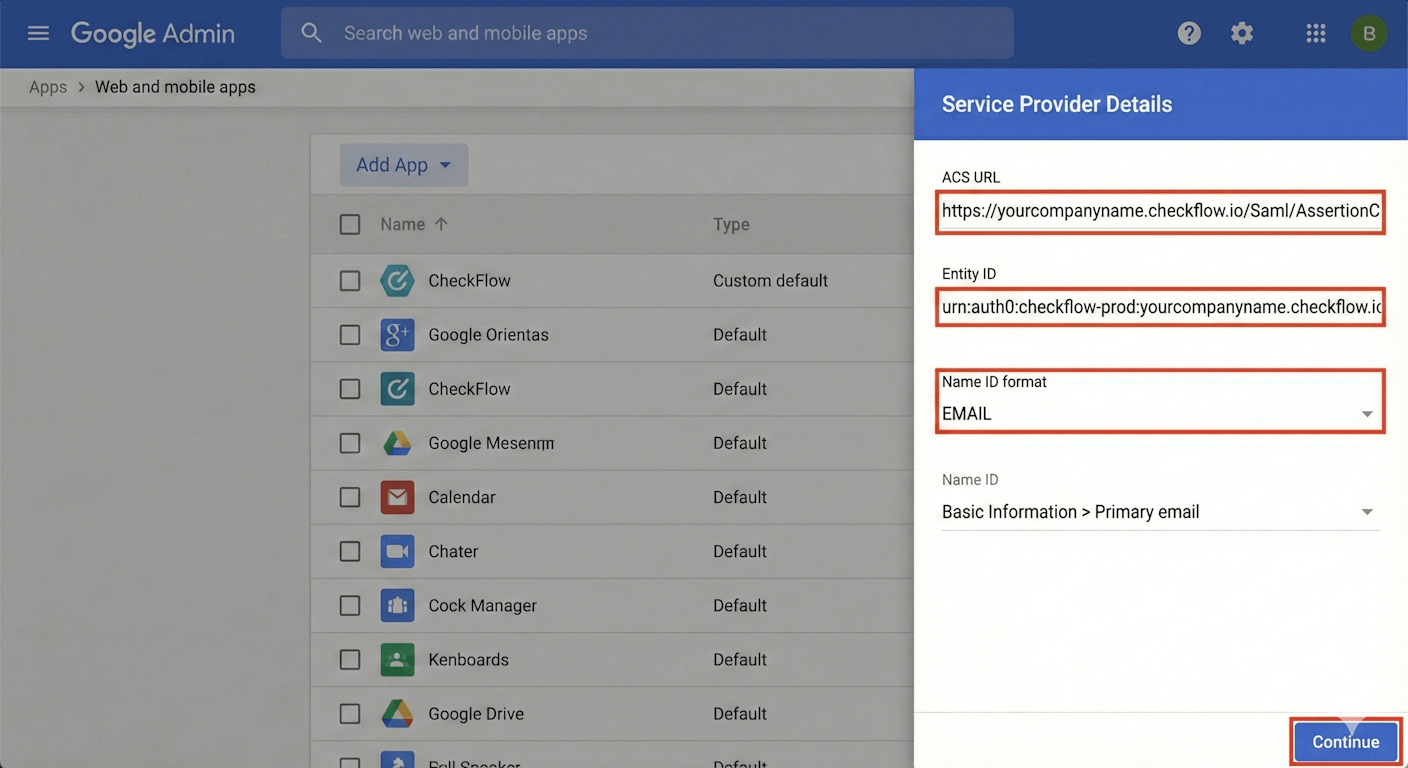Focus the ACS URL field
This screenshot has width=1408, height=768.
[x=1160, y=211]
